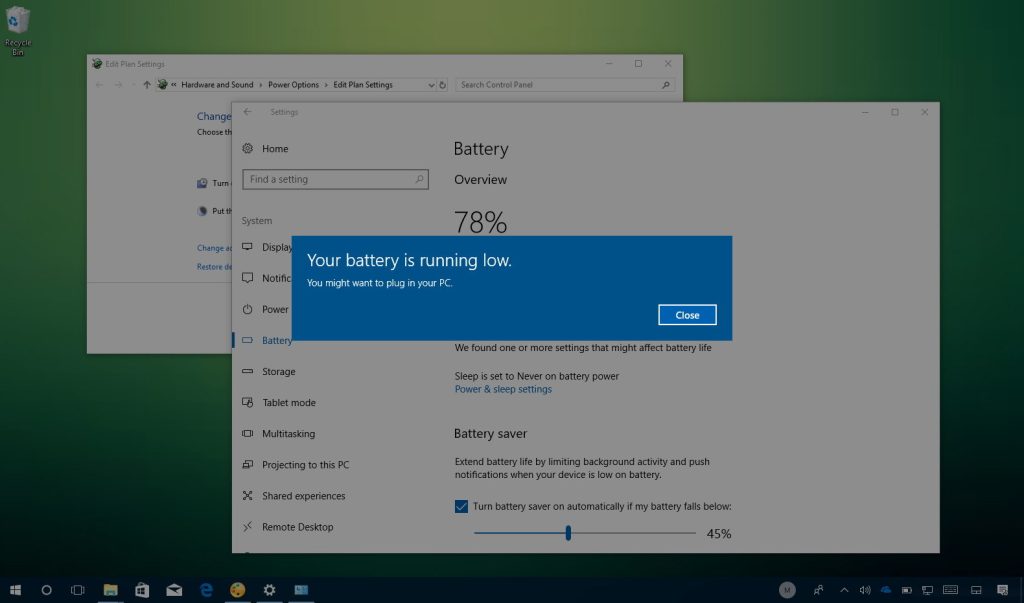Open Firefox from the taskbar
Screen dimensions: 1024x603
click(237, 590)
